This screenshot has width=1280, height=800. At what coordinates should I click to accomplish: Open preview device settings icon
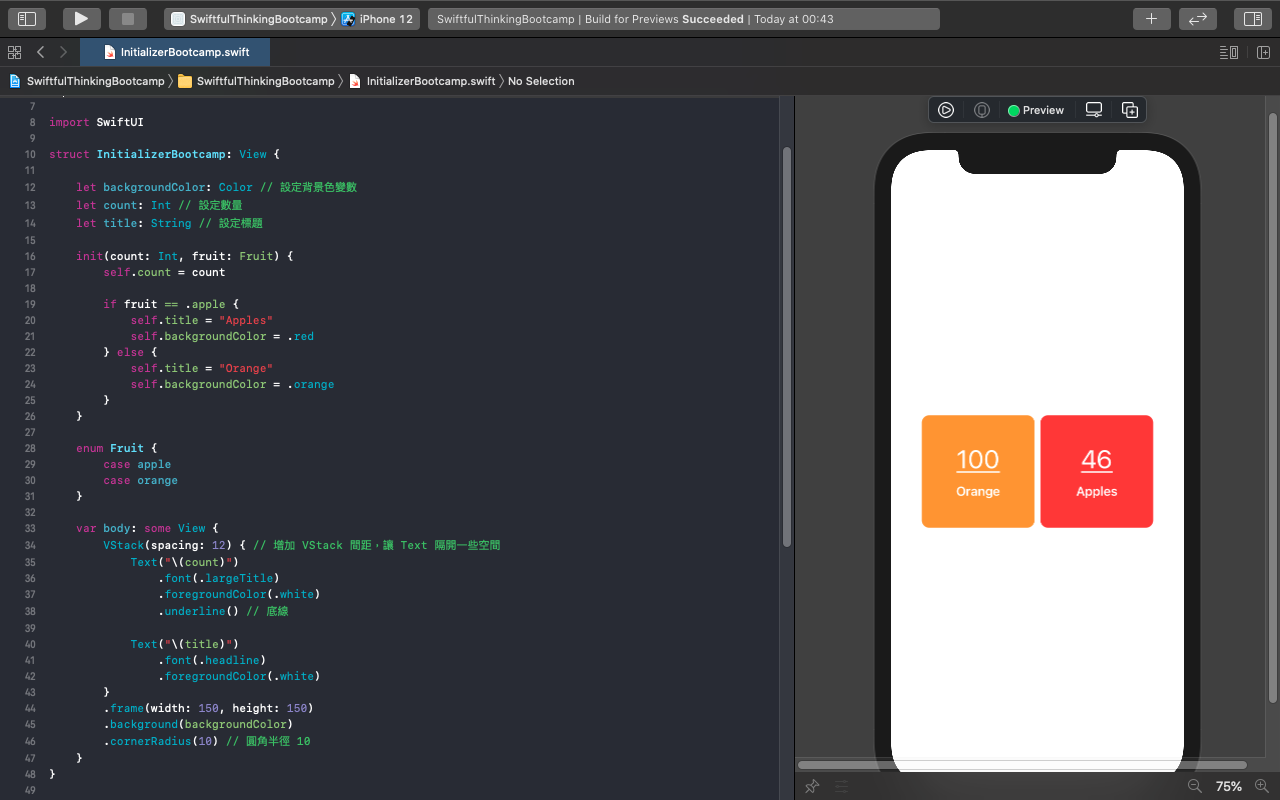1094,110
